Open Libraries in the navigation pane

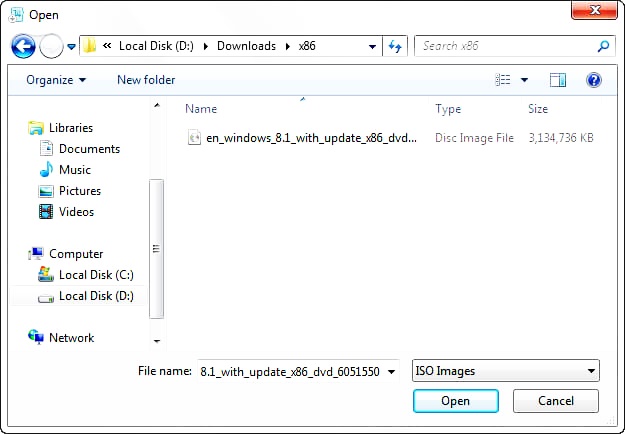[x=71, y=128]
